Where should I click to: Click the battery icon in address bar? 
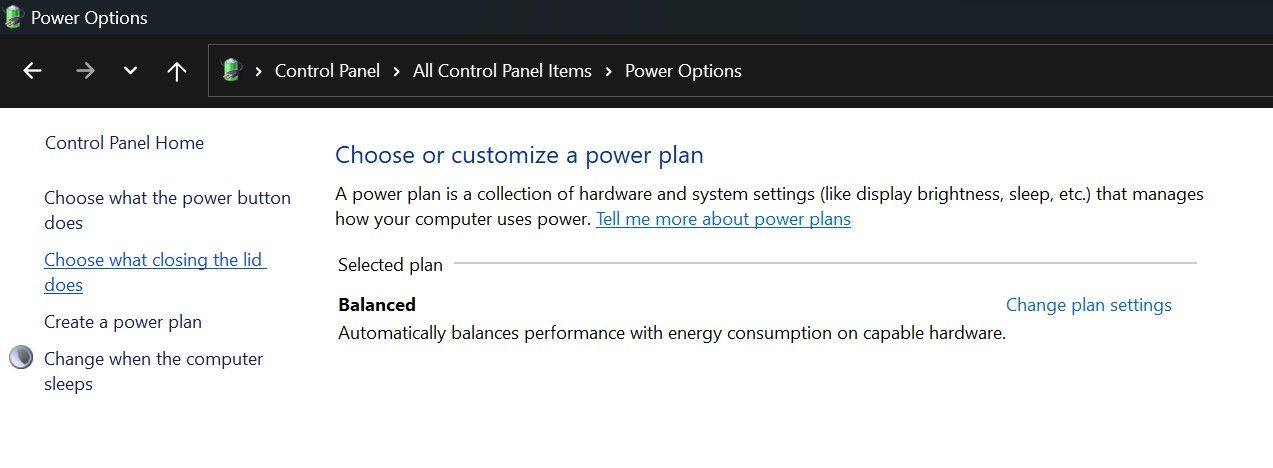tap(231, 70)
